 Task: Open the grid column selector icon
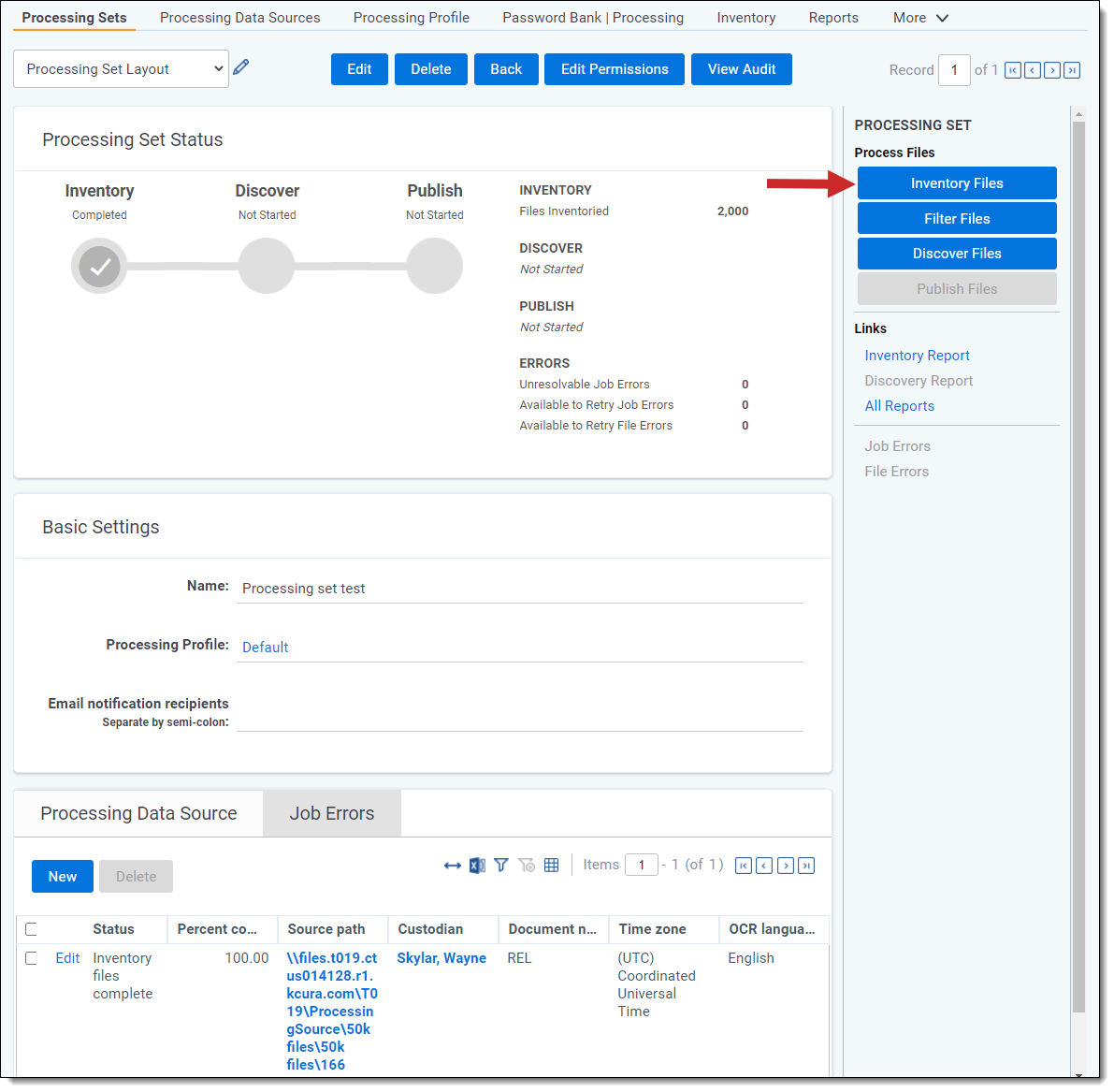tap(552, 866)
